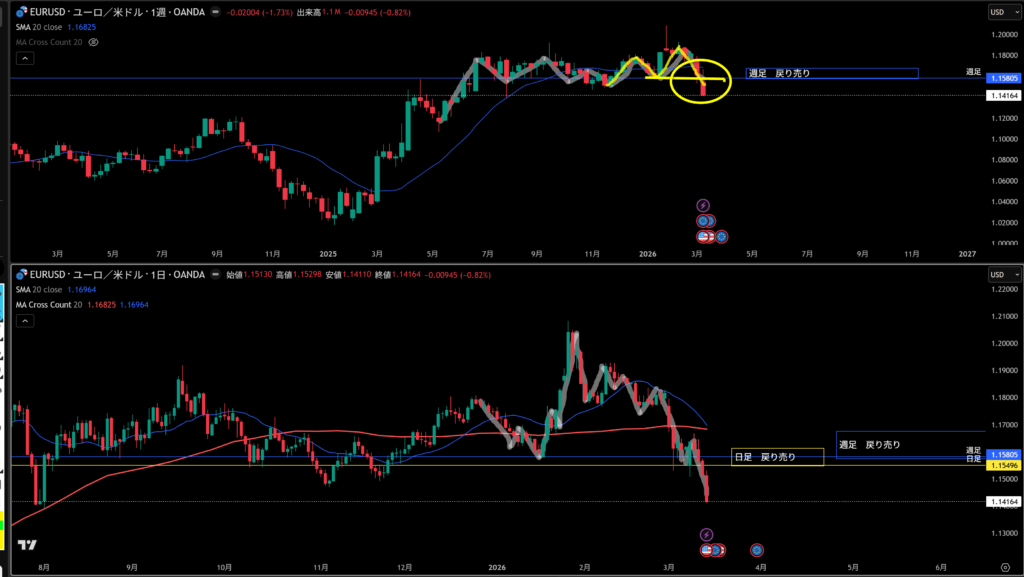The image size is (1024, 577).
Task: Open the purple lightning event marker on weekly chart
Action: pos(702,205)
